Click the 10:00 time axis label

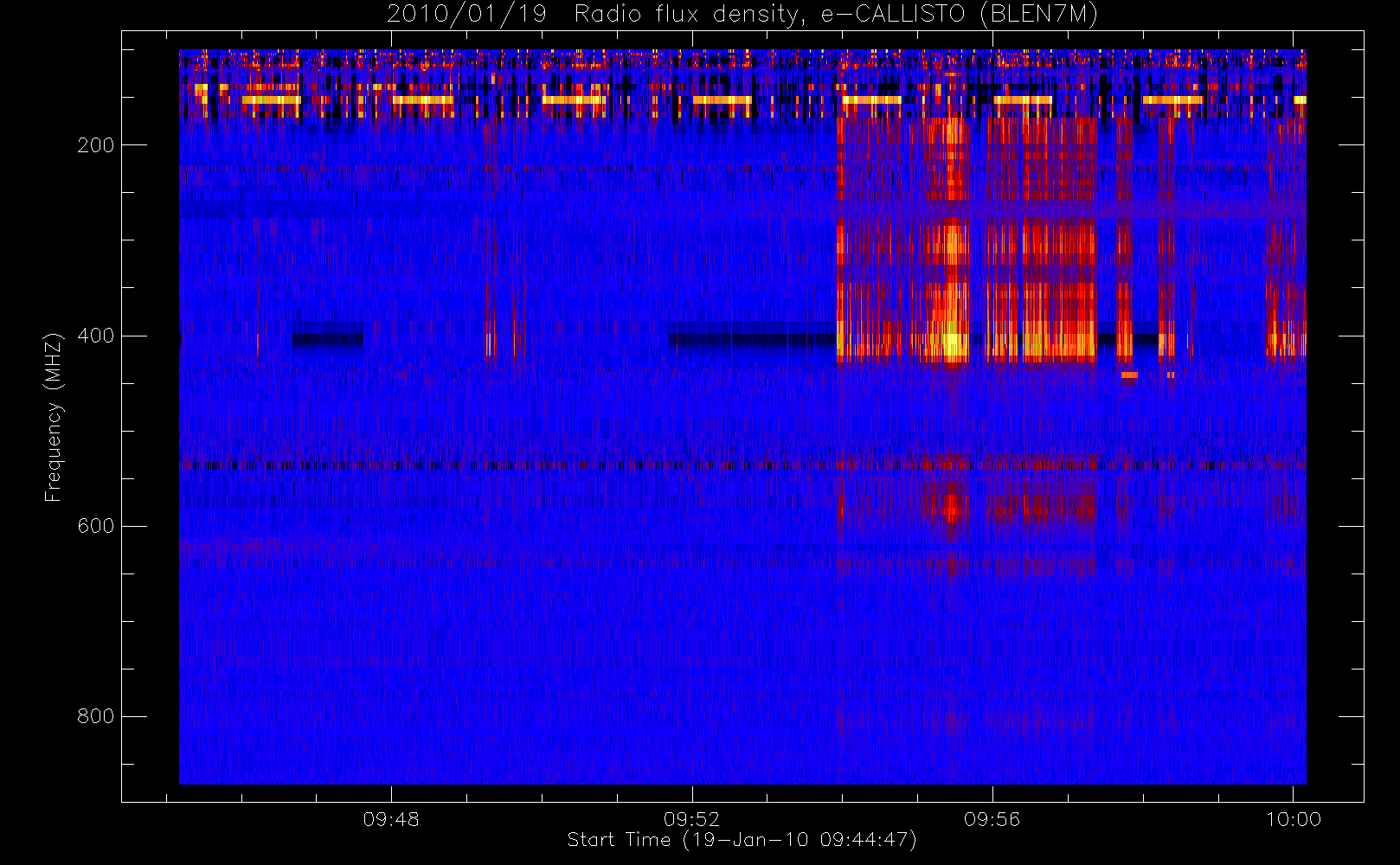pos(1294,819)
